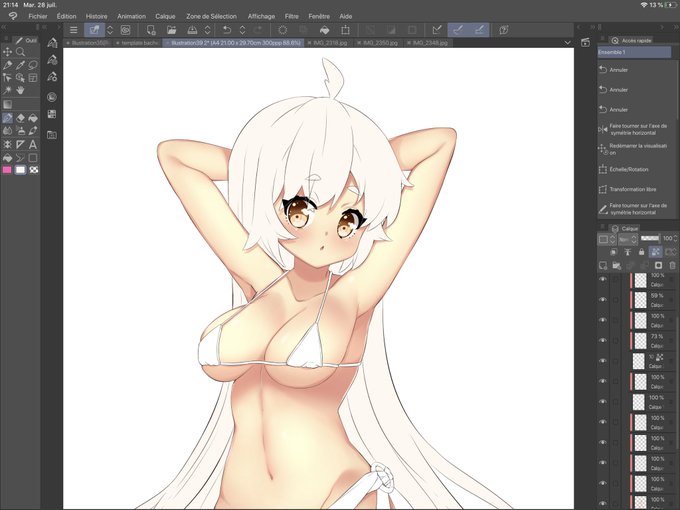Open the hamburger menu in command bar

tap(74, 30)
